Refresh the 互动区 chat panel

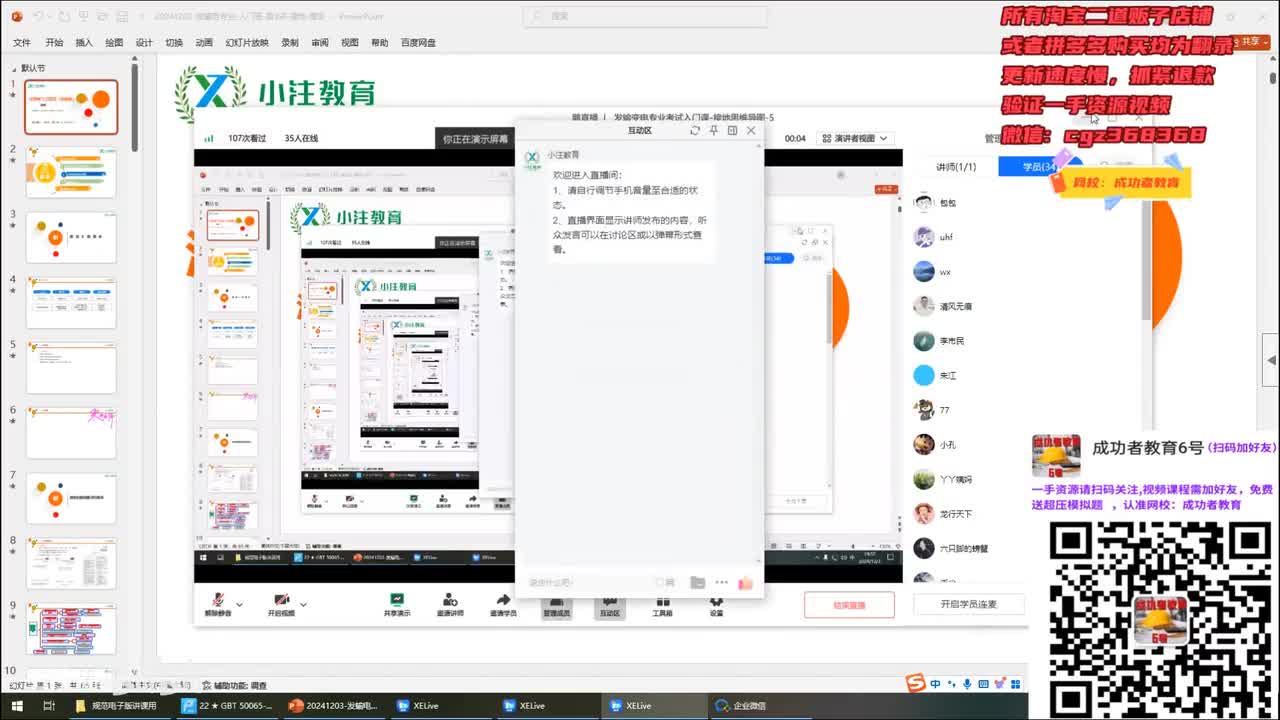click(x=695, y=130)
